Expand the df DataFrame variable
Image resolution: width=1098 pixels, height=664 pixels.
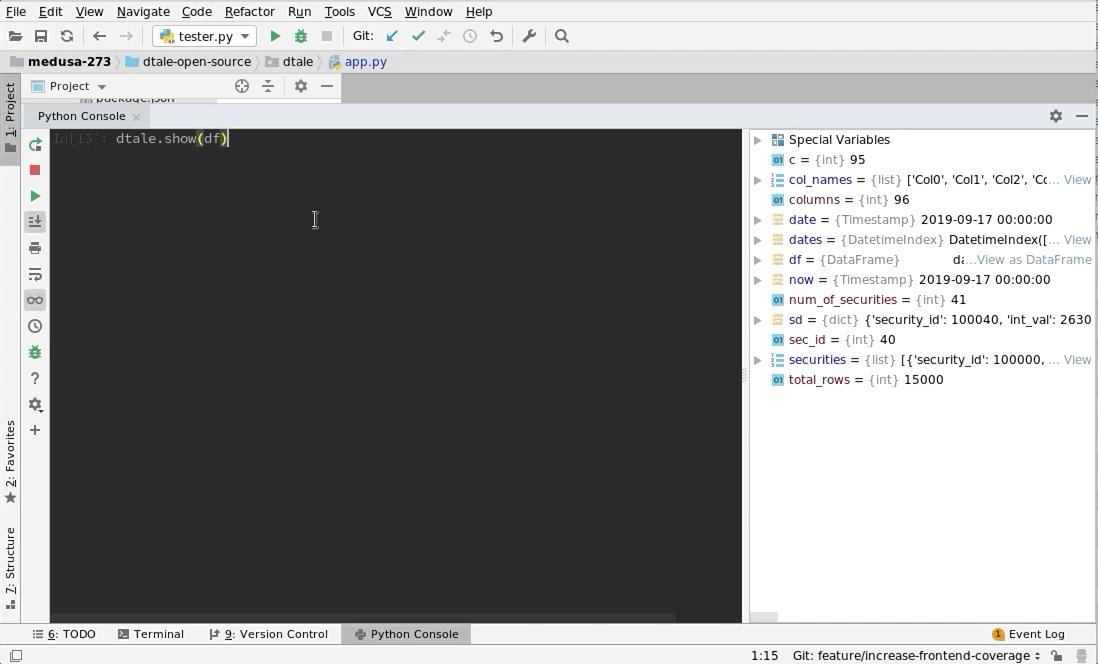tap(758, 259)
